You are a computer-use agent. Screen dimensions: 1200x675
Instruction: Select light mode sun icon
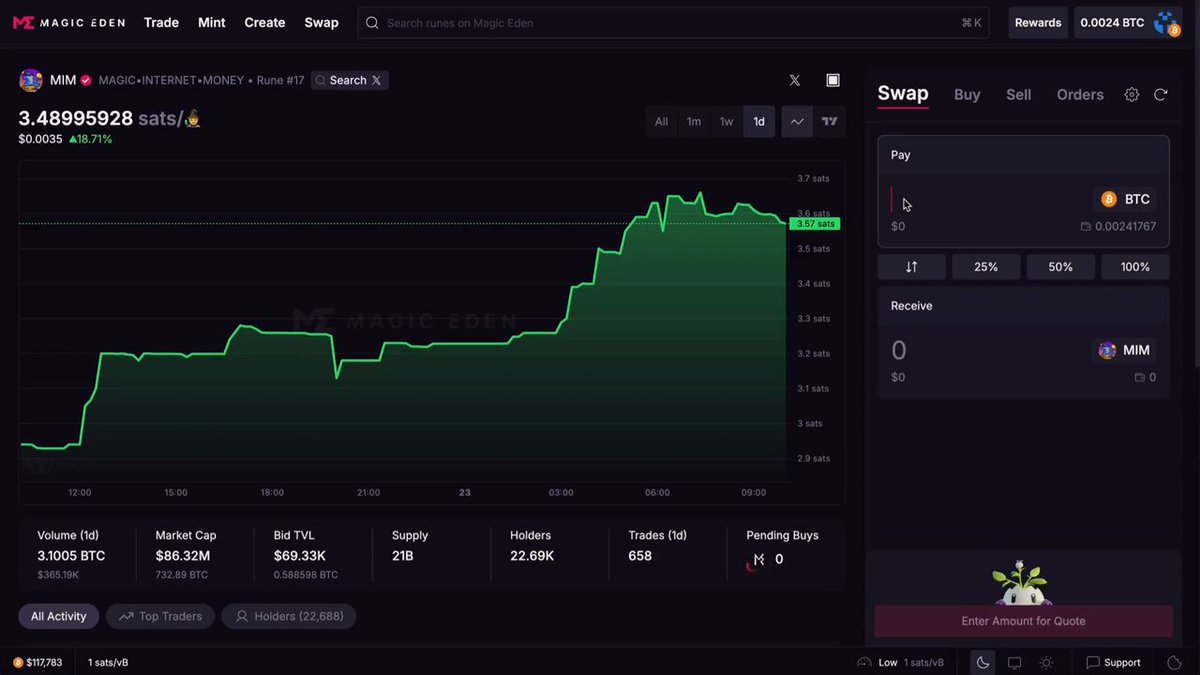coord(1046,662)
